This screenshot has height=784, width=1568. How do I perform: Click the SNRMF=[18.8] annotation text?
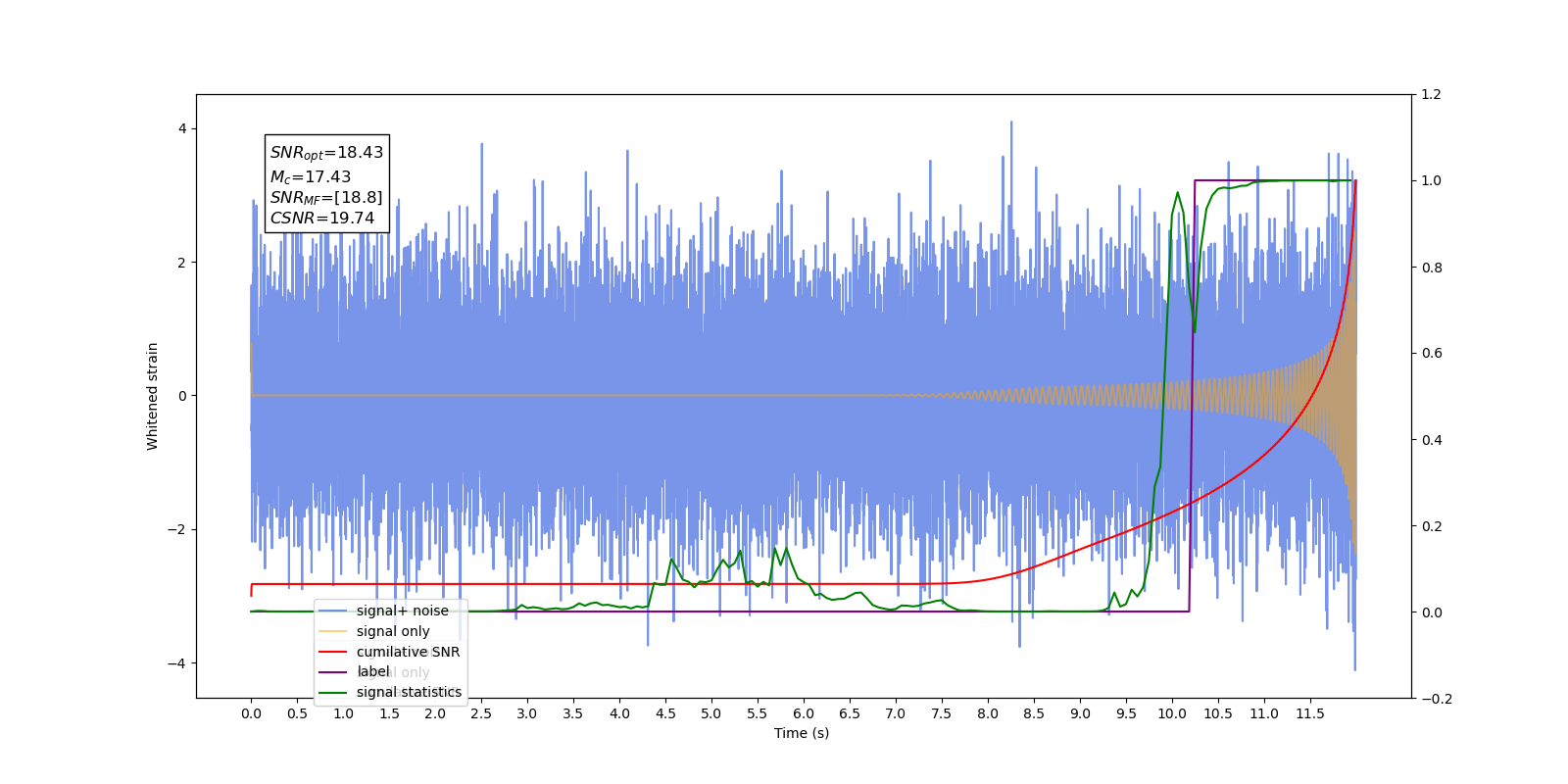click(x=326, y=198)
